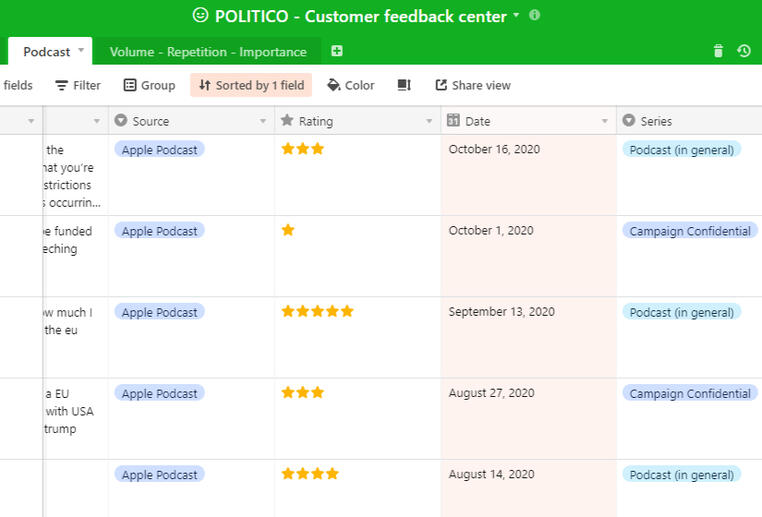This screenshot has height=517, width=762.
Task: Click the base info icon
Action: tap(535, 15)
